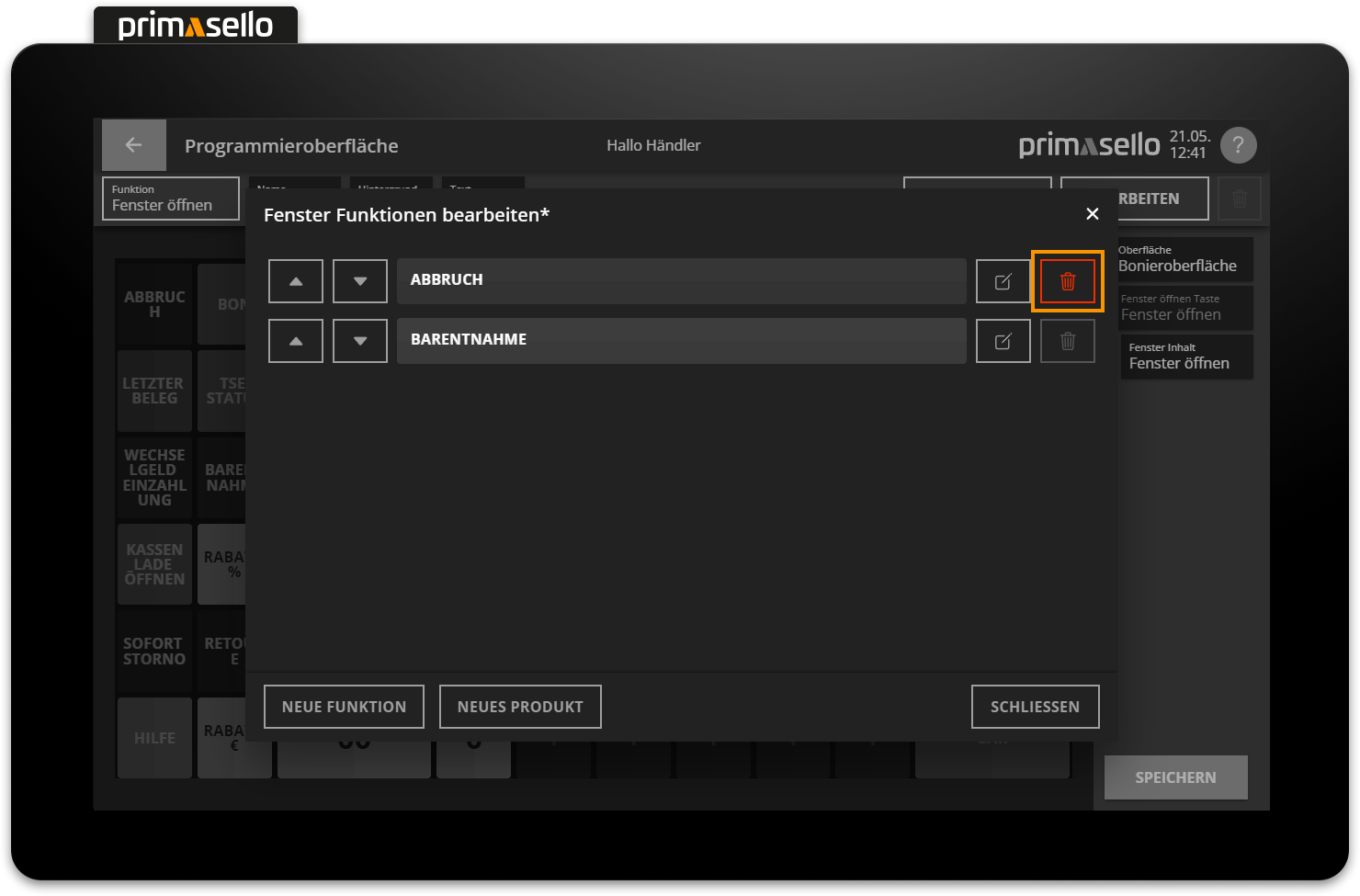
Task: Open the Oberfläche Bonieroberfläche selector
Action: (1184, 259)
